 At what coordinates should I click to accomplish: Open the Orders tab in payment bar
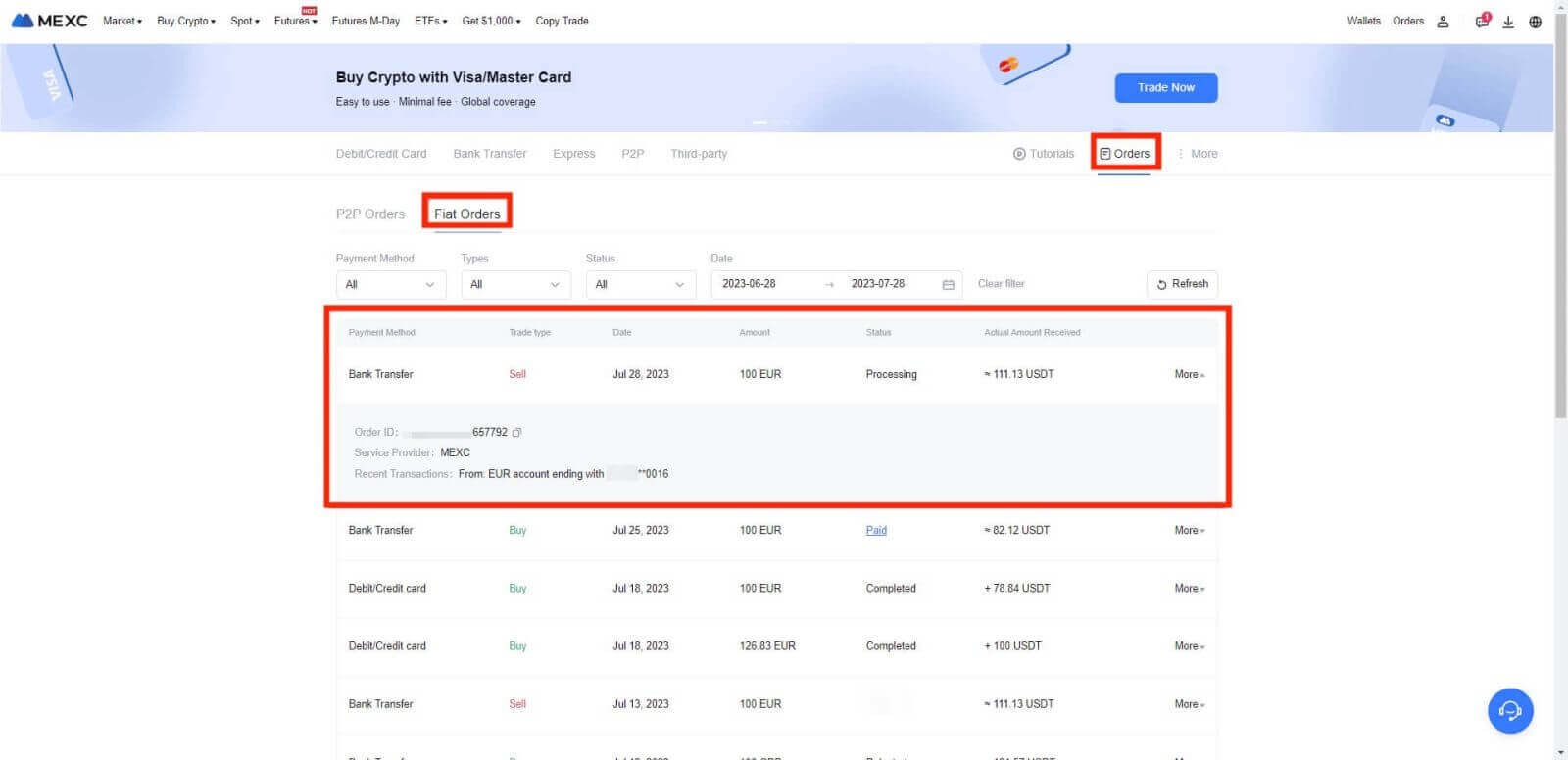click(1125, 154)
